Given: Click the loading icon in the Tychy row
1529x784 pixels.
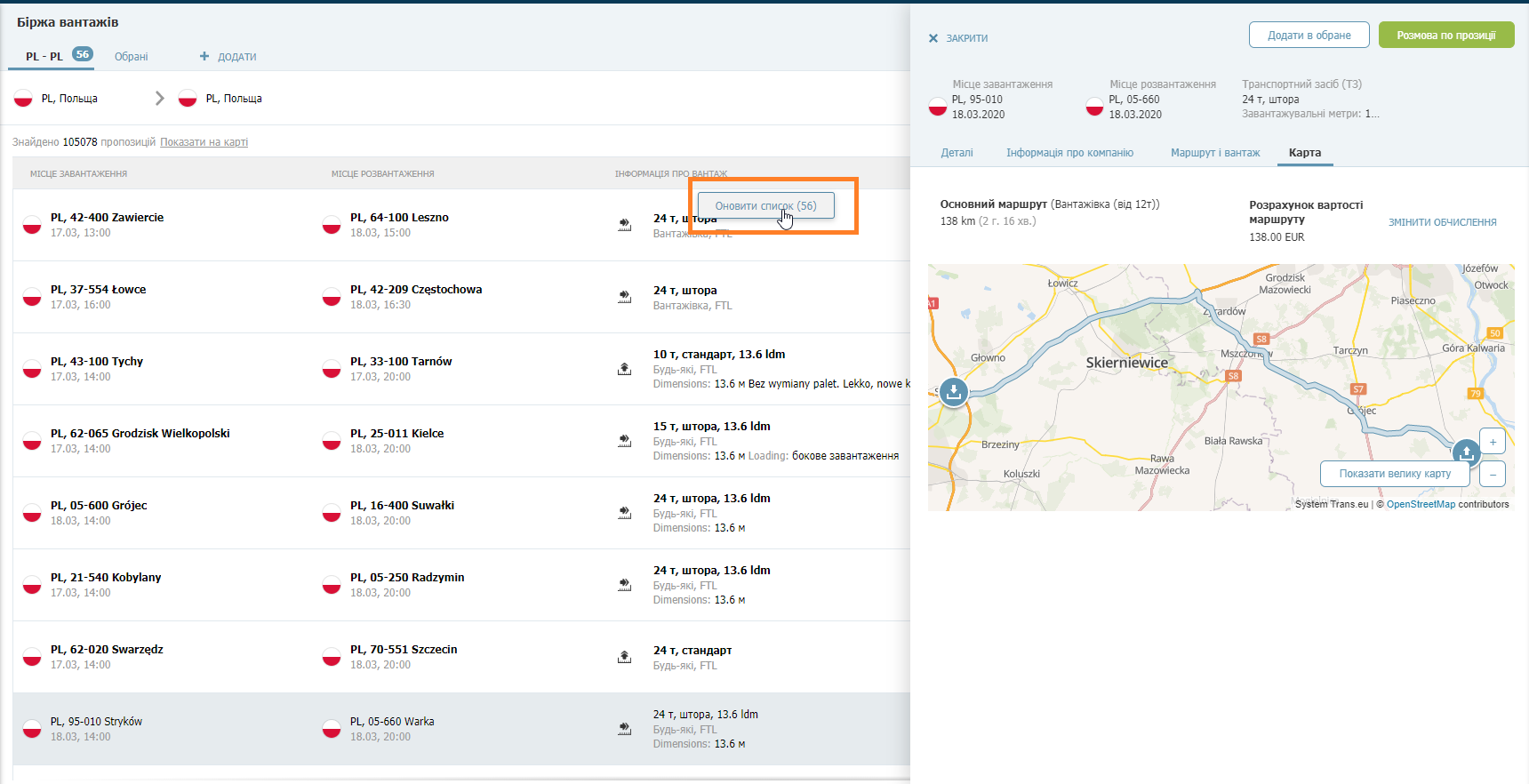Looking at the screenshot, I should pos(625,369).
